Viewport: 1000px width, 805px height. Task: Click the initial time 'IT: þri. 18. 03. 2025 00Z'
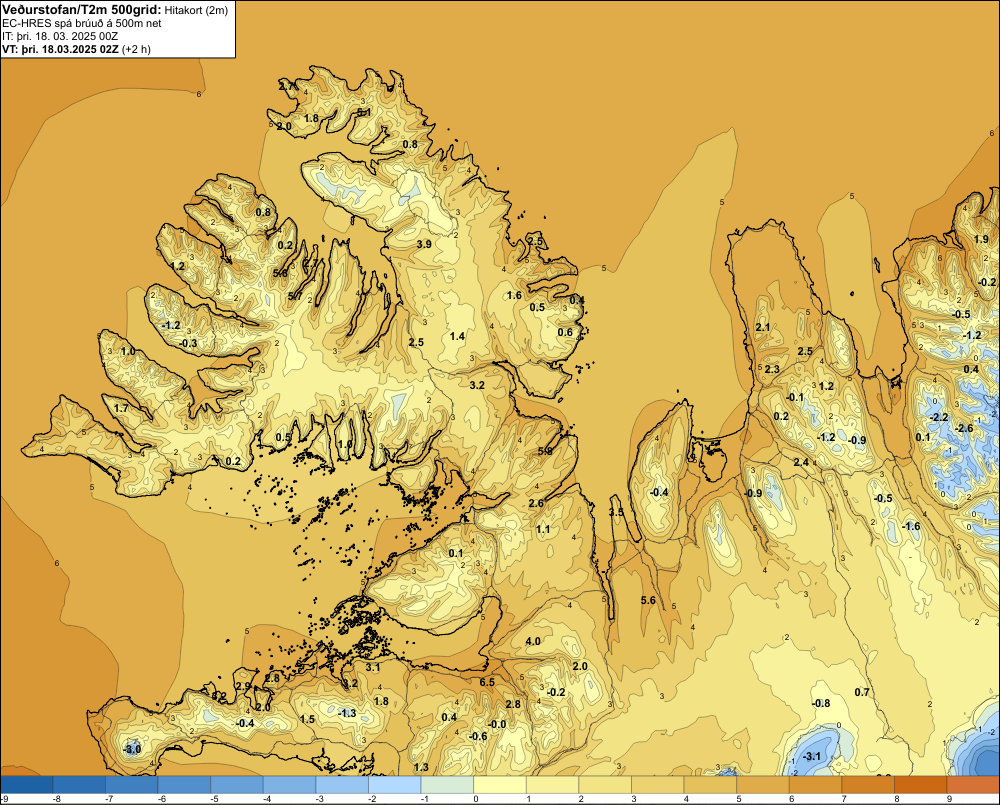point(60,36)
